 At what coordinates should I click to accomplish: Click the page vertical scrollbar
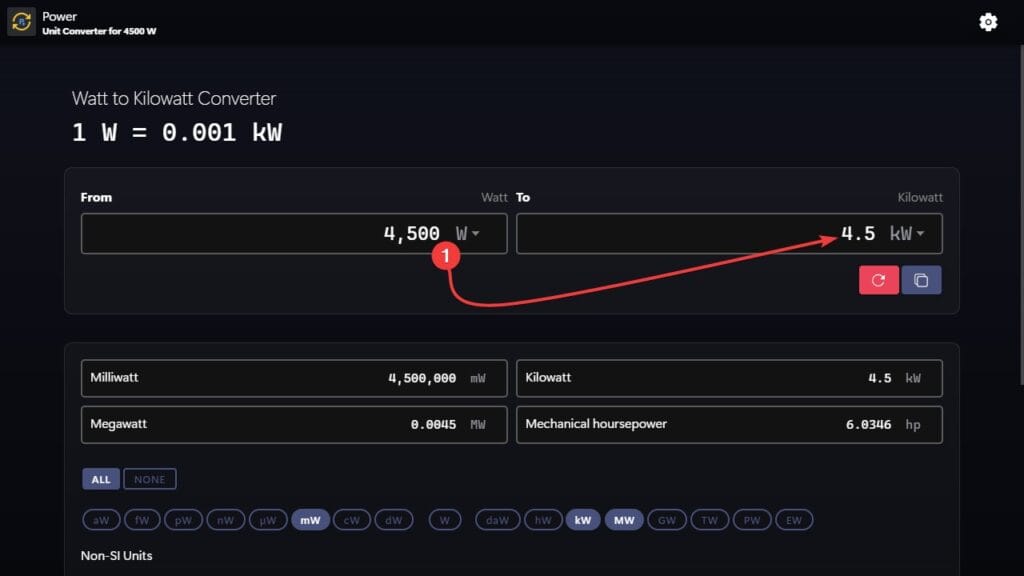point(1021,216)
